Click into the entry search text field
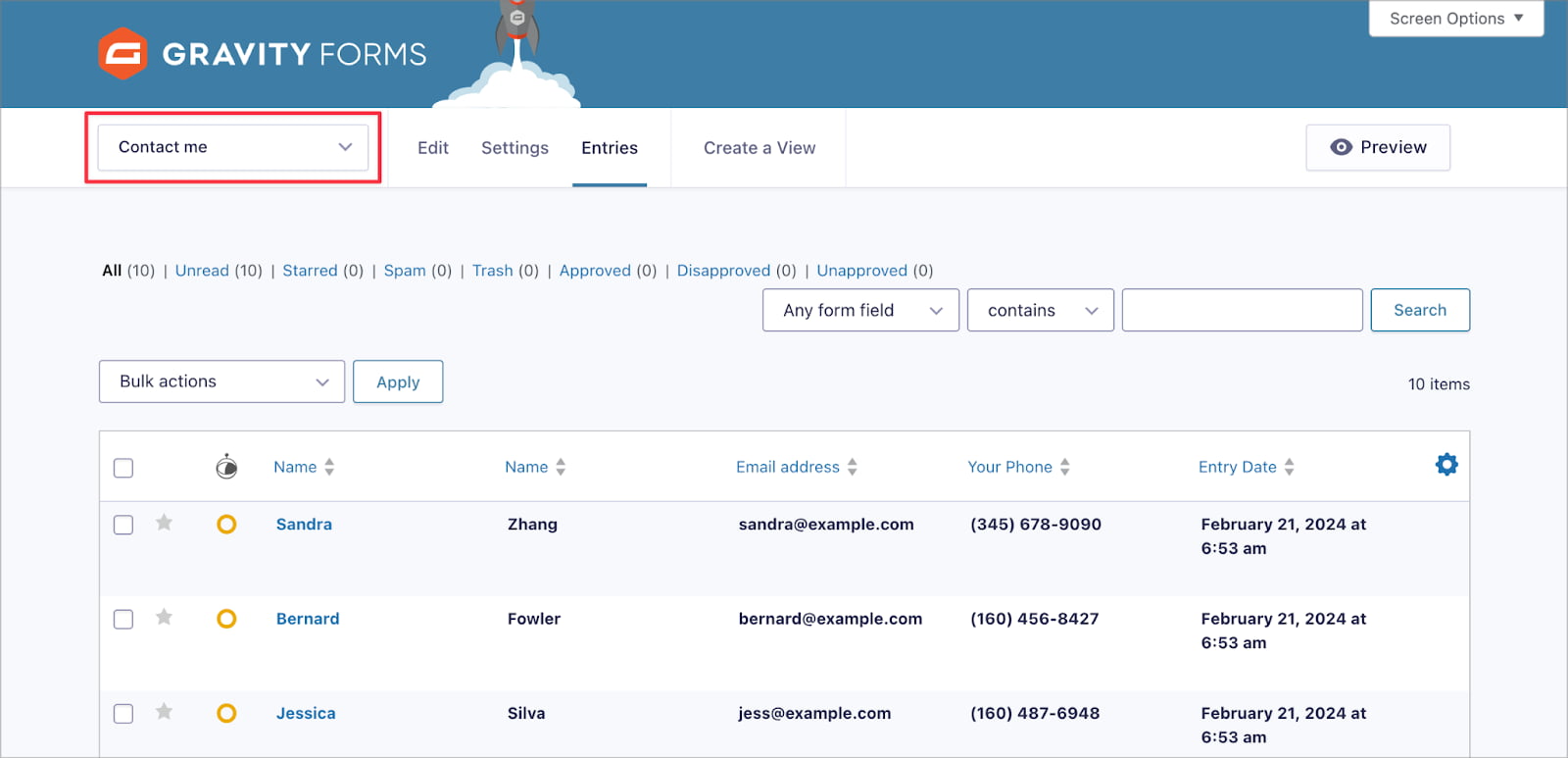 pyautogui.click(x=1242, y=310)
